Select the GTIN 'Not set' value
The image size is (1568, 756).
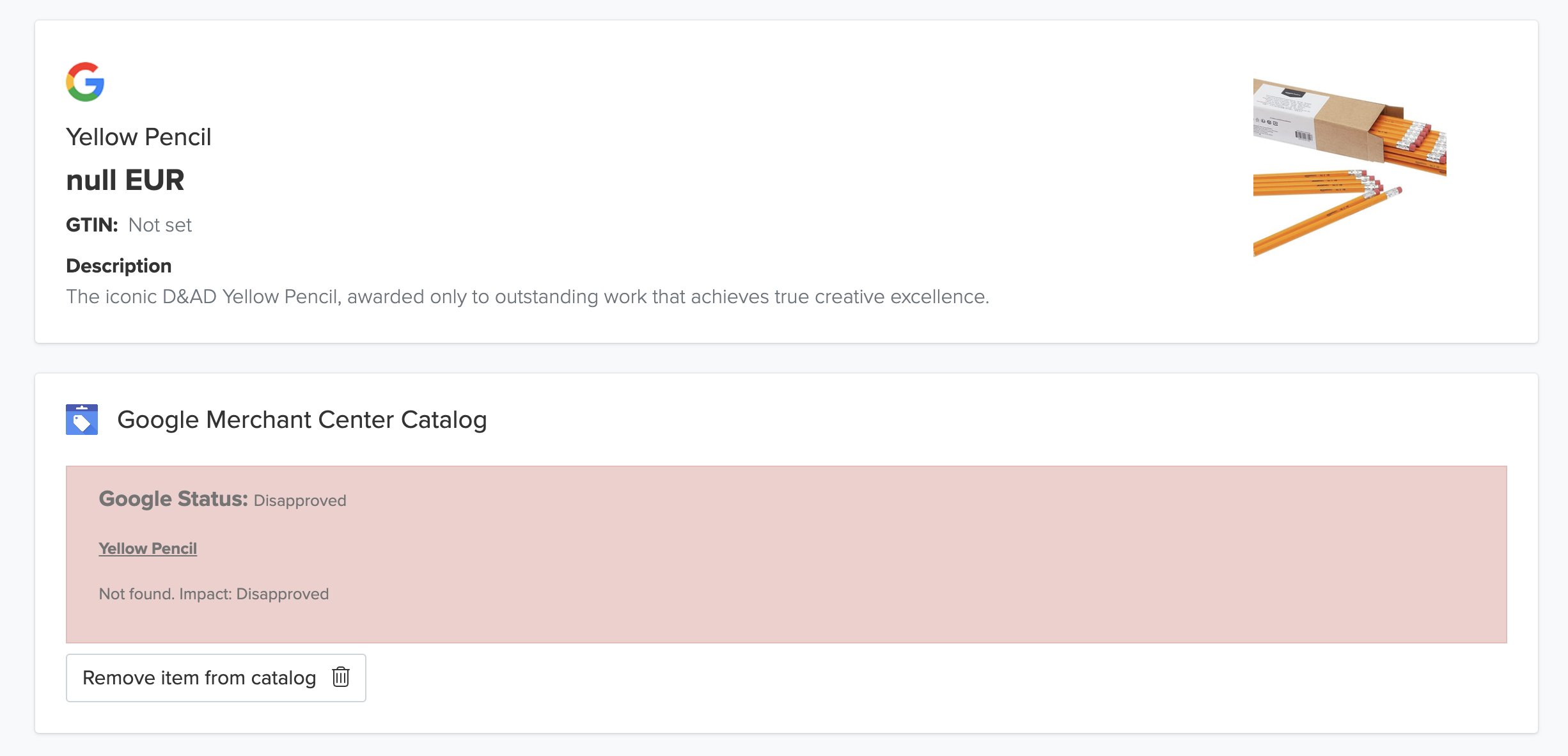[x=160, y=225]
